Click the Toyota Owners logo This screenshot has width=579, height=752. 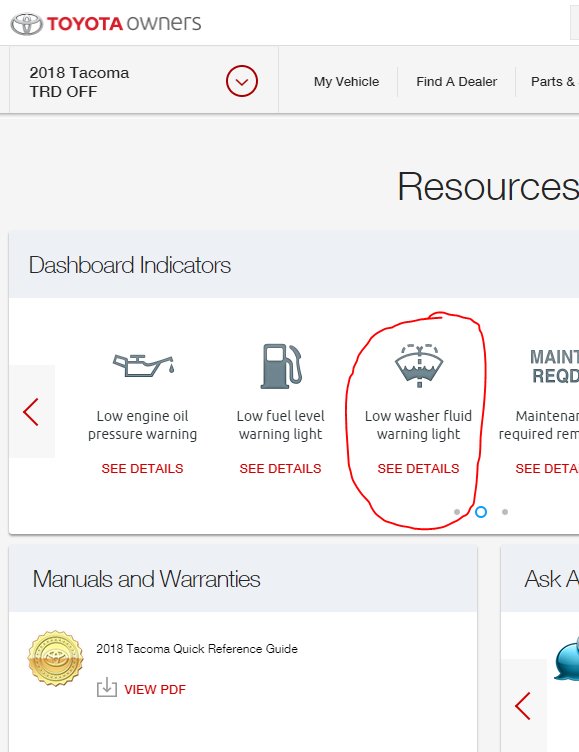pyautogui.click(x=106, y=24)
